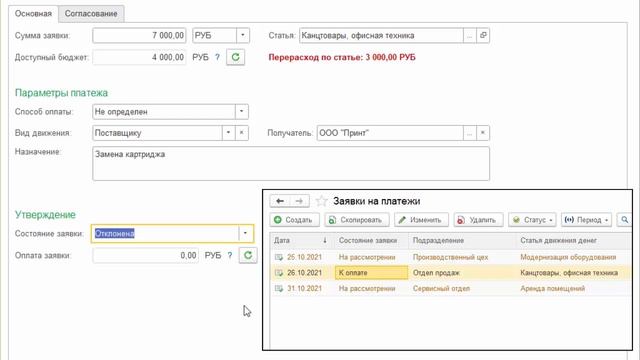The height and width of the screenshot is (360, 640).
Task: Expand the Способ оплаты dropdown arrow
Action: pos(241,111)
